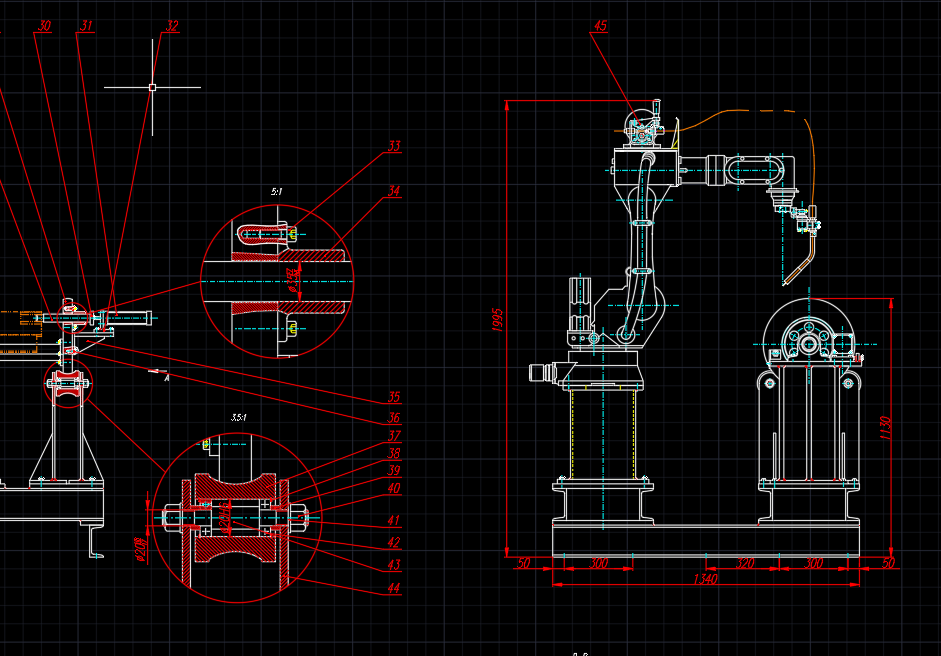Select callout number 30

click(x=44, y=25)
